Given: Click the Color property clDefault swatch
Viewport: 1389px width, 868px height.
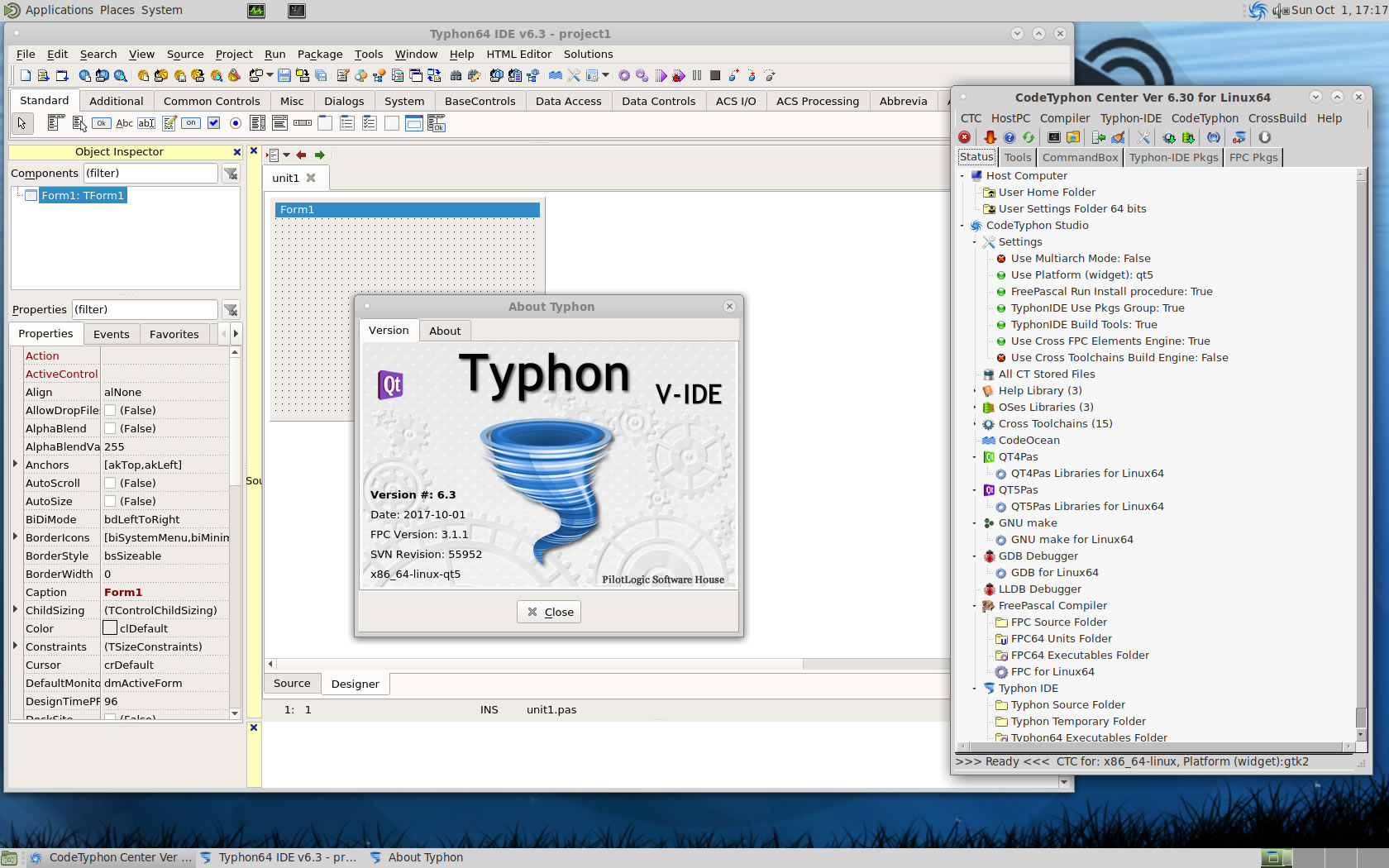Looking at the screenshot, I should (110, 628).
